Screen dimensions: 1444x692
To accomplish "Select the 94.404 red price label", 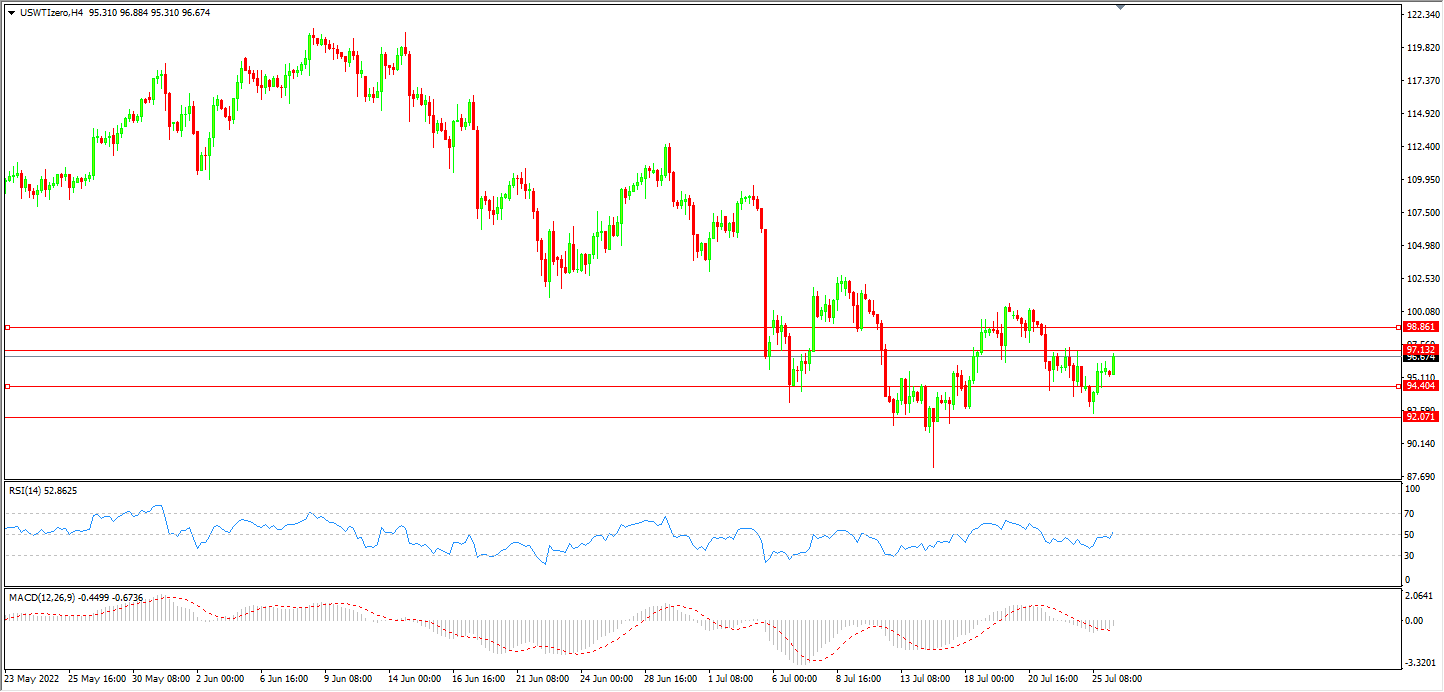I will pos(1421,386).
